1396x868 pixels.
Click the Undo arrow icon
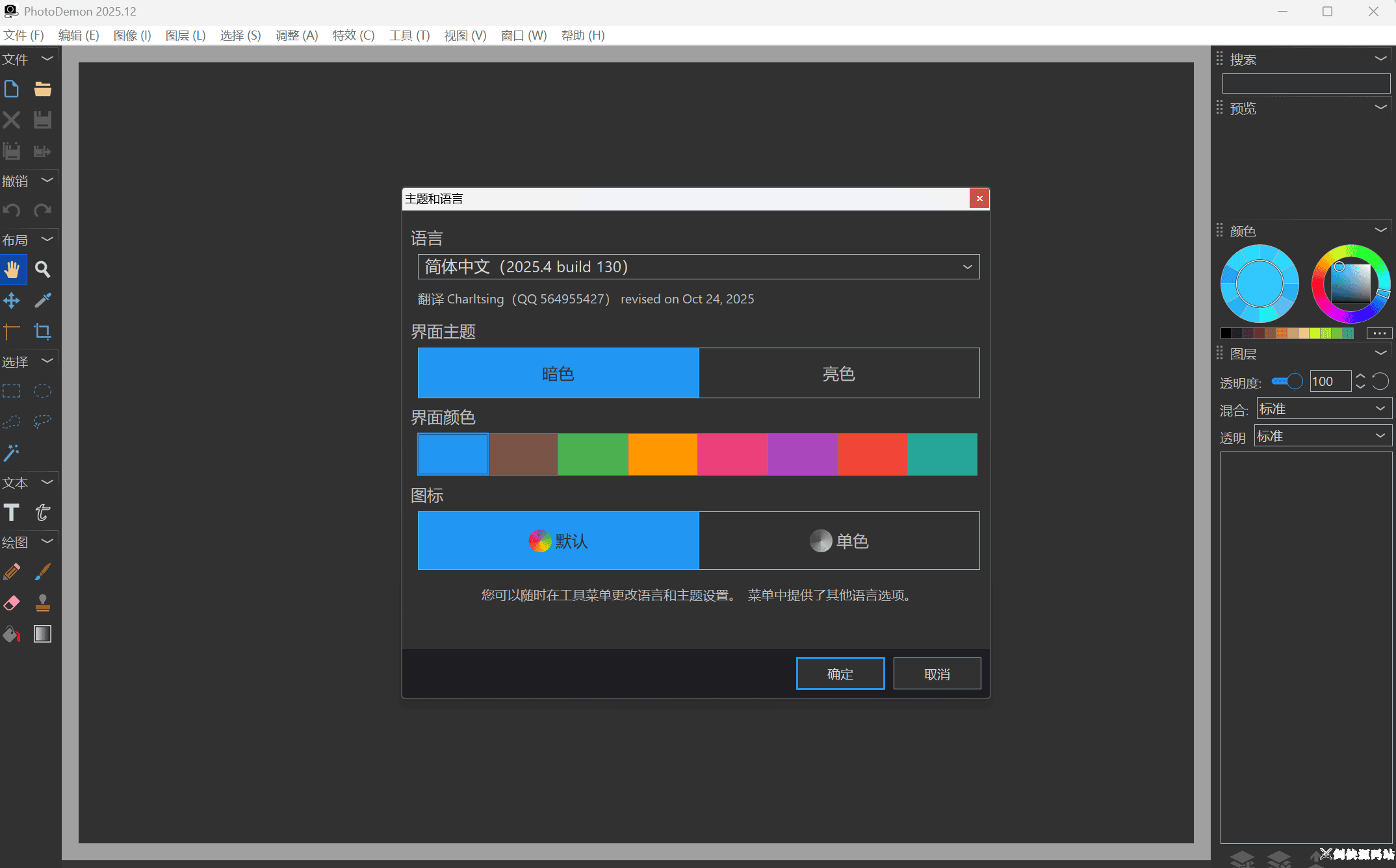click(x=12, y=211)
